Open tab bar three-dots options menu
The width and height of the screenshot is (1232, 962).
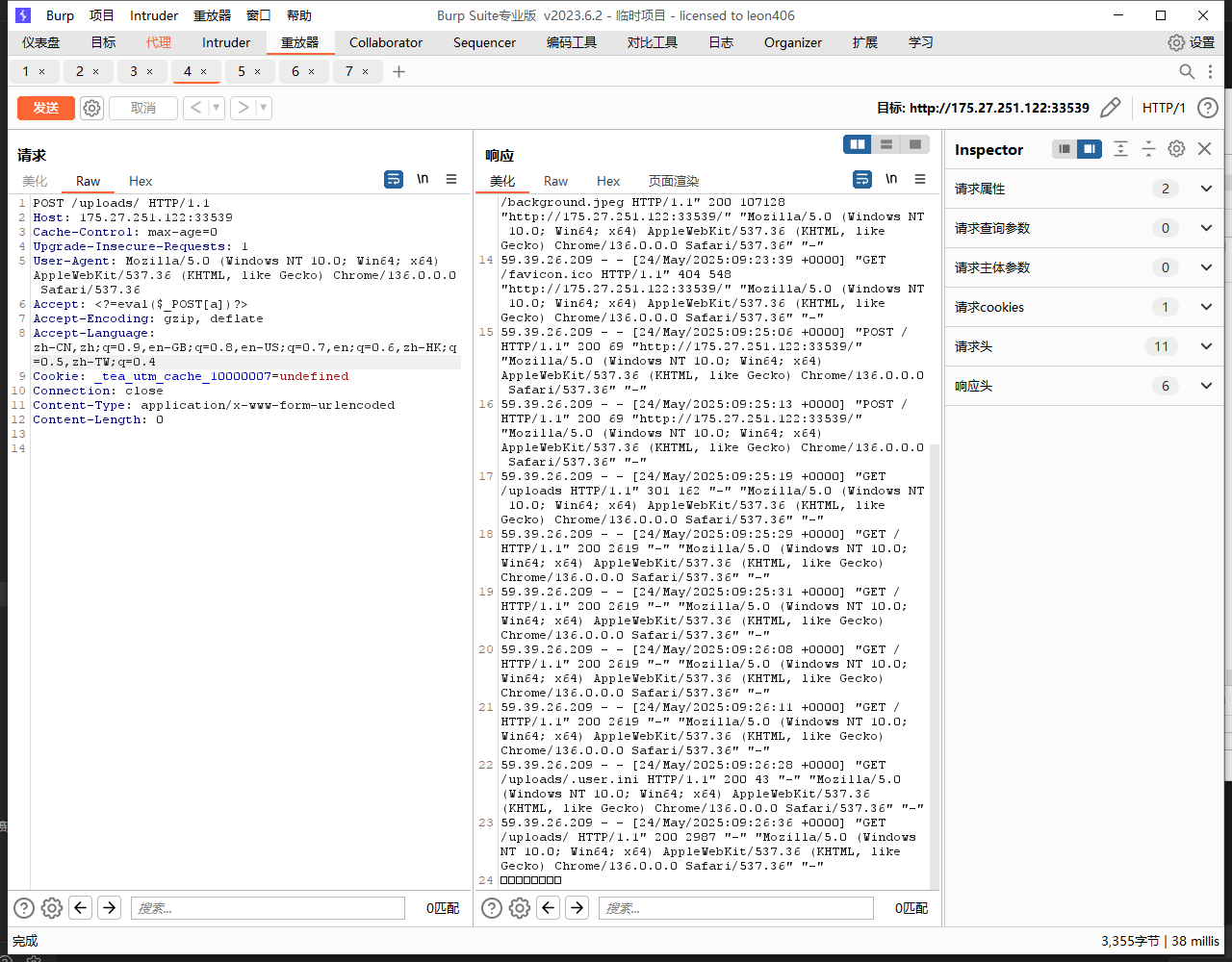pyautogui.click(x=1212, y=71)
